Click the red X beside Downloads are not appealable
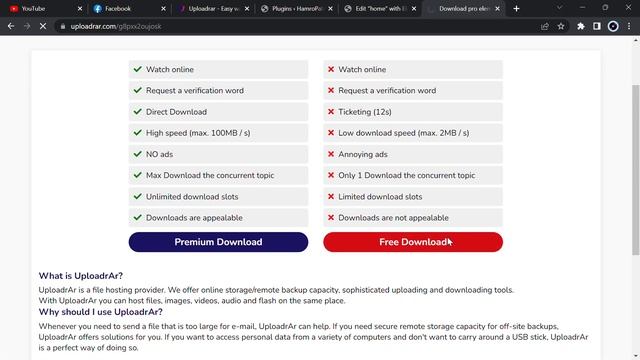Screen dimensions: 640x360 point(331,218)
